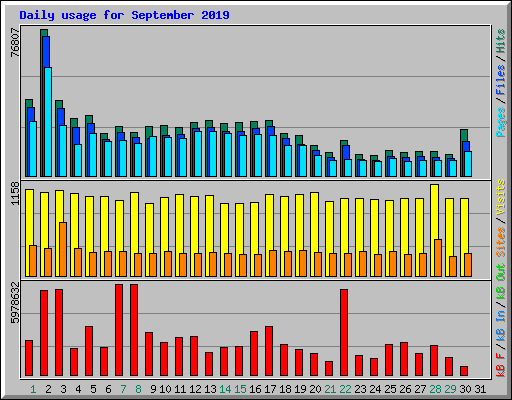This screenshot has height=400, width=512.
Task: Click the tallest cyan Pages bar for day 2
Action: [x=48, y=122]
